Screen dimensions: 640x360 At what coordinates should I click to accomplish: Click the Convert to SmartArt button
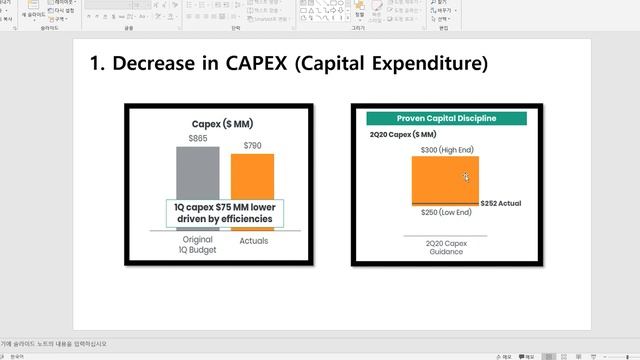point(268,19)
